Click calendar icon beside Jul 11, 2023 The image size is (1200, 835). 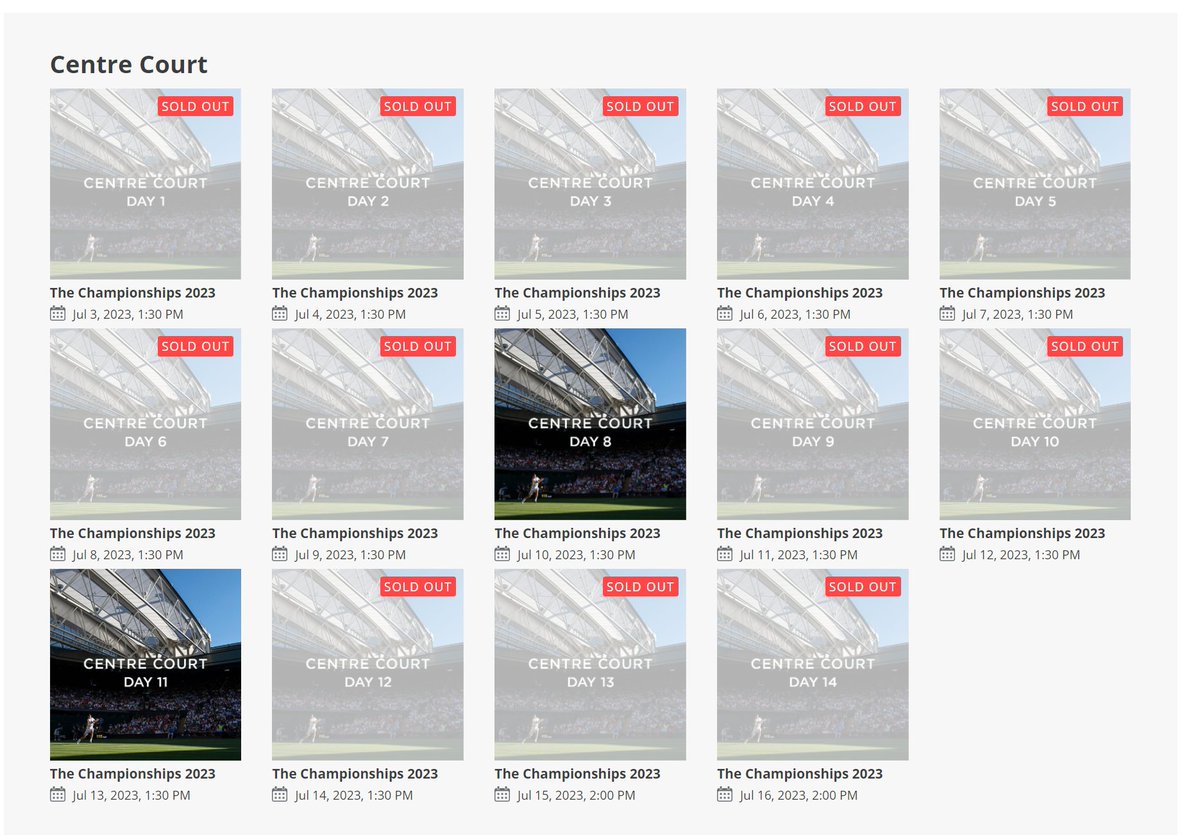724,554
